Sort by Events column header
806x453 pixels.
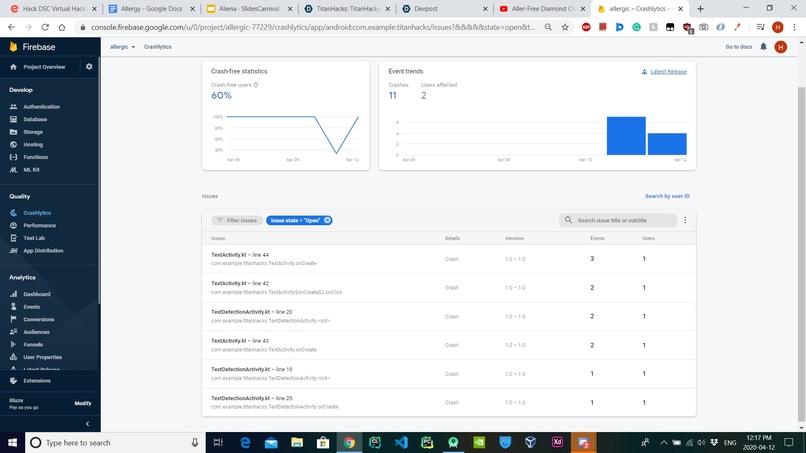tap(597, 239)
